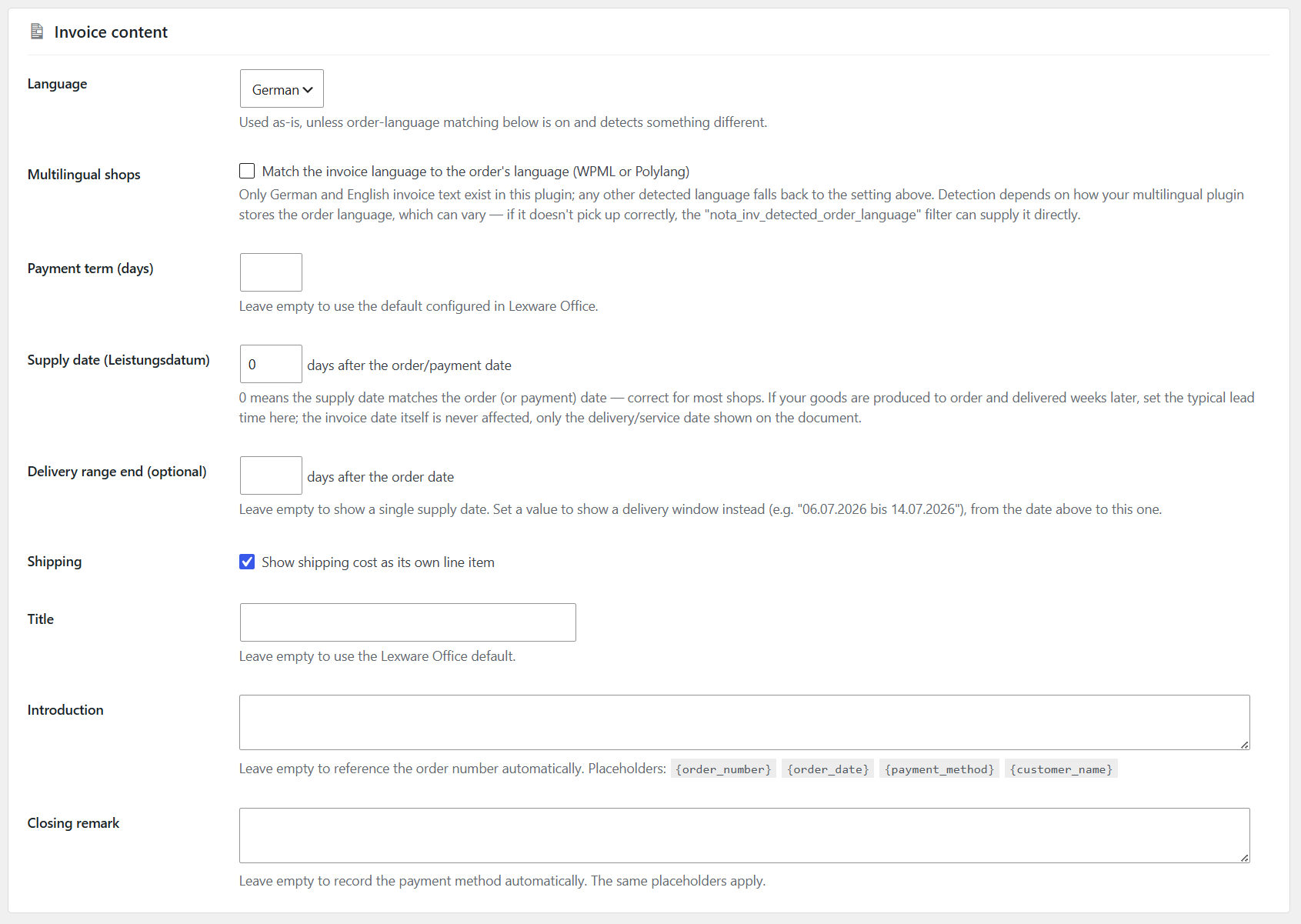Click the {order_date} placeholder tag

[828, 769]
